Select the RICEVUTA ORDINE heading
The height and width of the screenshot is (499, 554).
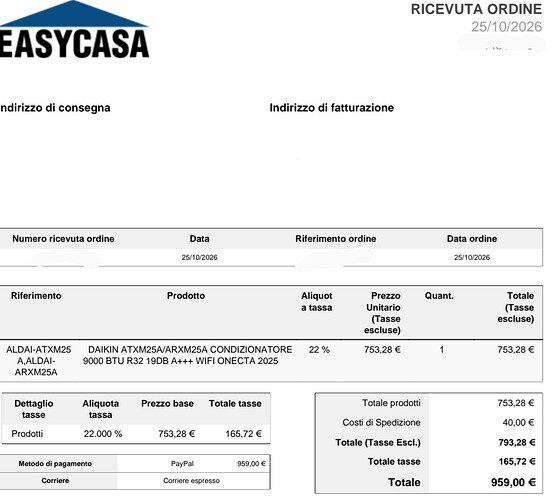[476, 9]
